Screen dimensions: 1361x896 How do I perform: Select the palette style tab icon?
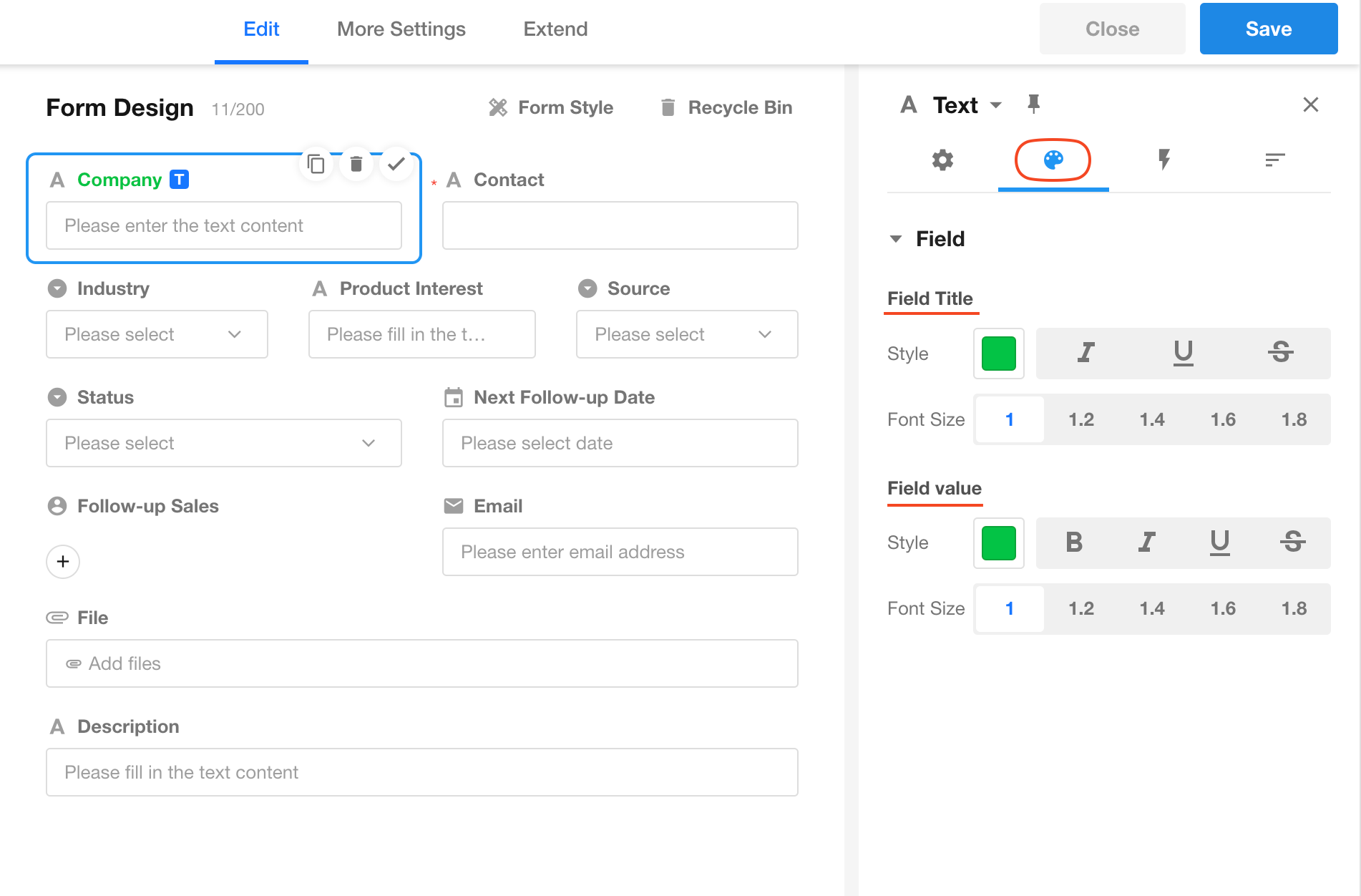click(x=1053, y=160)
